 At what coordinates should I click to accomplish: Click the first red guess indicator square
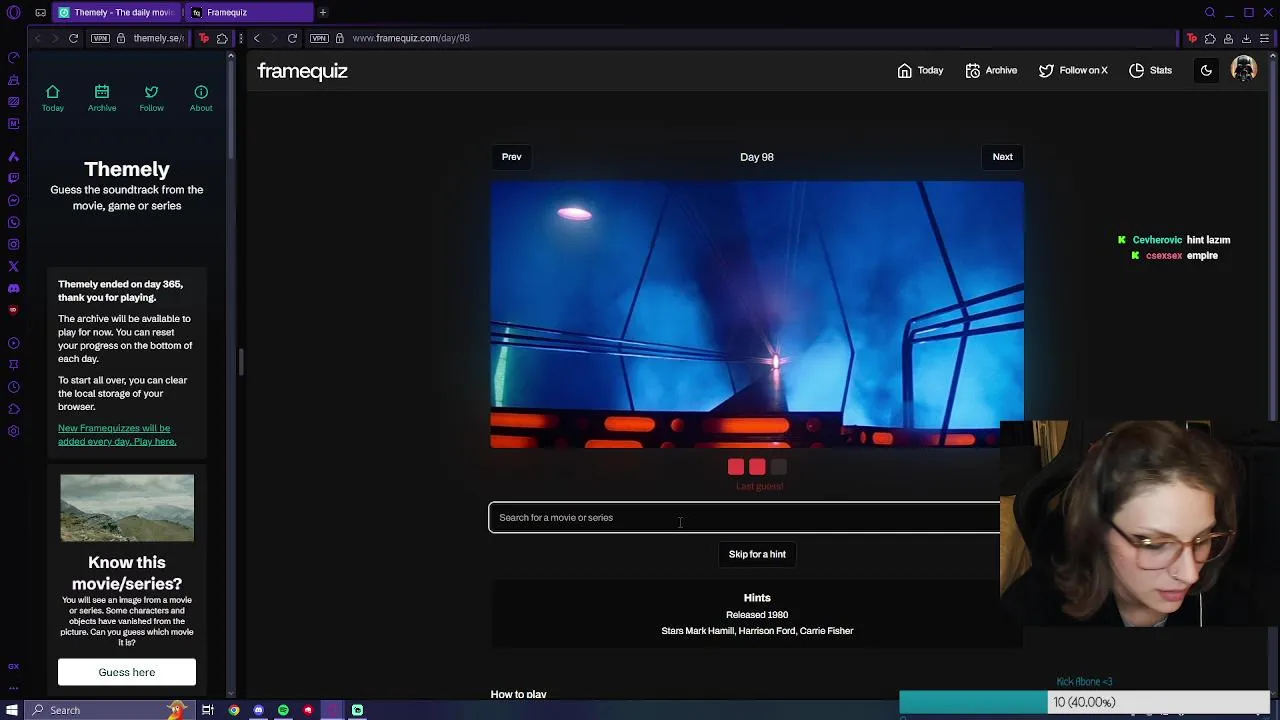[736, 467]
